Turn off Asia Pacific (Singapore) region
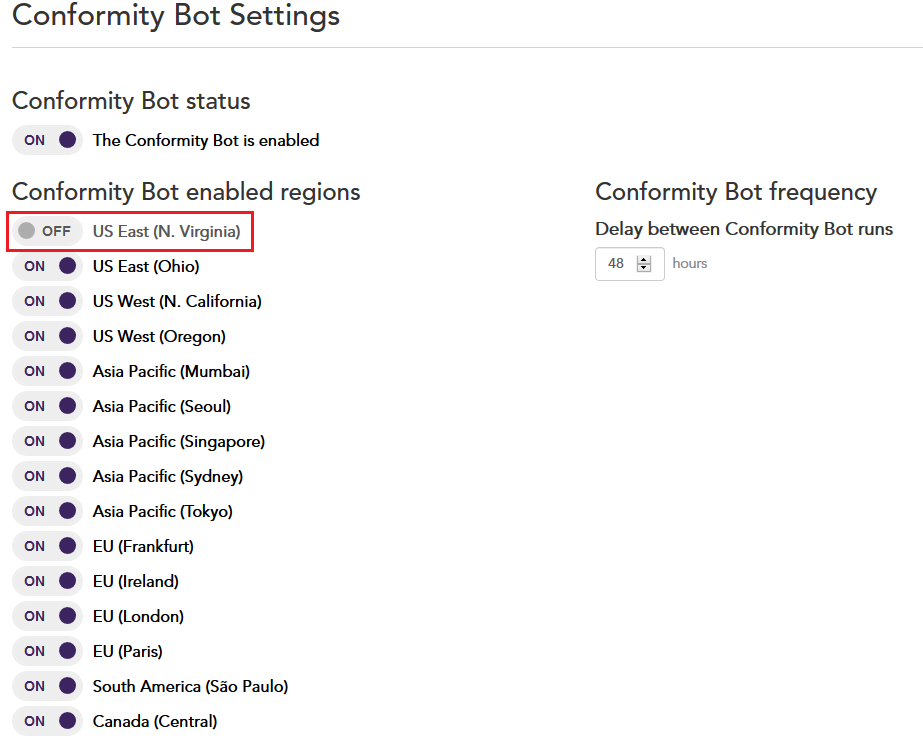The height and width of the screenshot is (742, 923). 47,441
